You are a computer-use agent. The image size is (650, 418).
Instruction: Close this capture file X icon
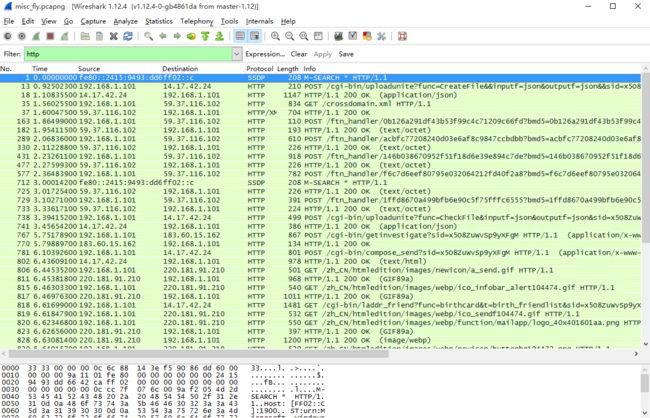click(114, 36)
